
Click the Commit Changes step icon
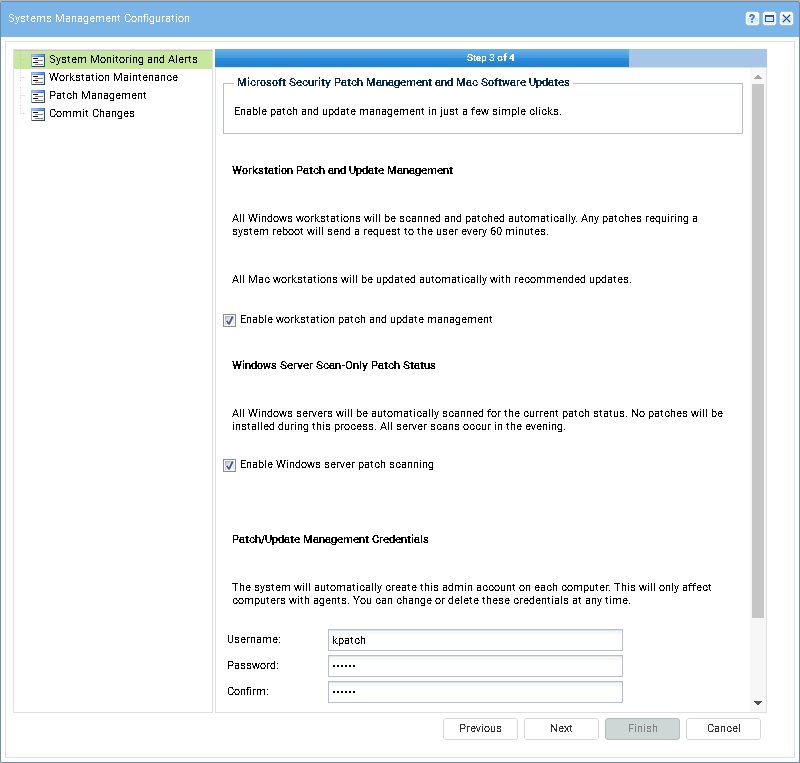tap(38, 114)
